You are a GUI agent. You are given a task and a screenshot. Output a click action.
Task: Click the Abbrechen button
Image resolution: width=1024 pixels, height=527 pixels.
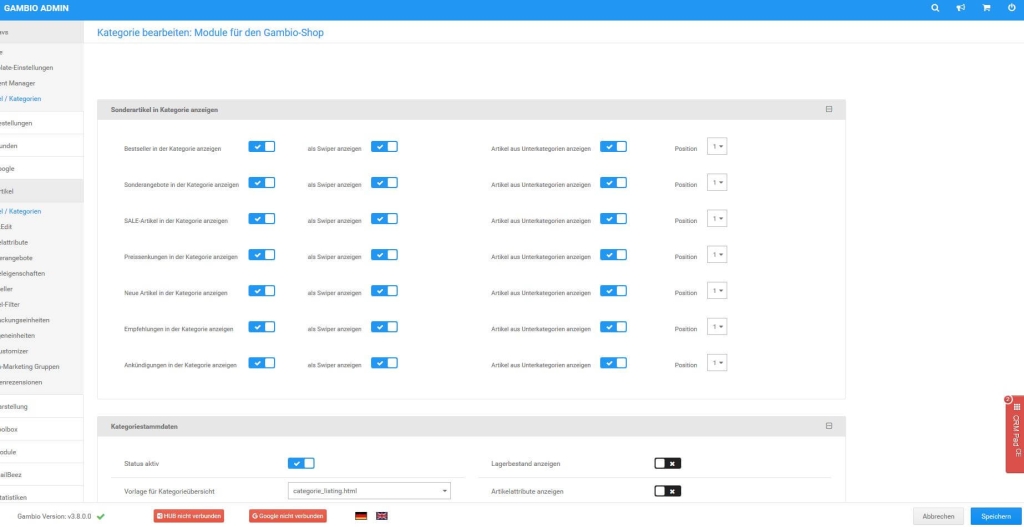[938, 516]
